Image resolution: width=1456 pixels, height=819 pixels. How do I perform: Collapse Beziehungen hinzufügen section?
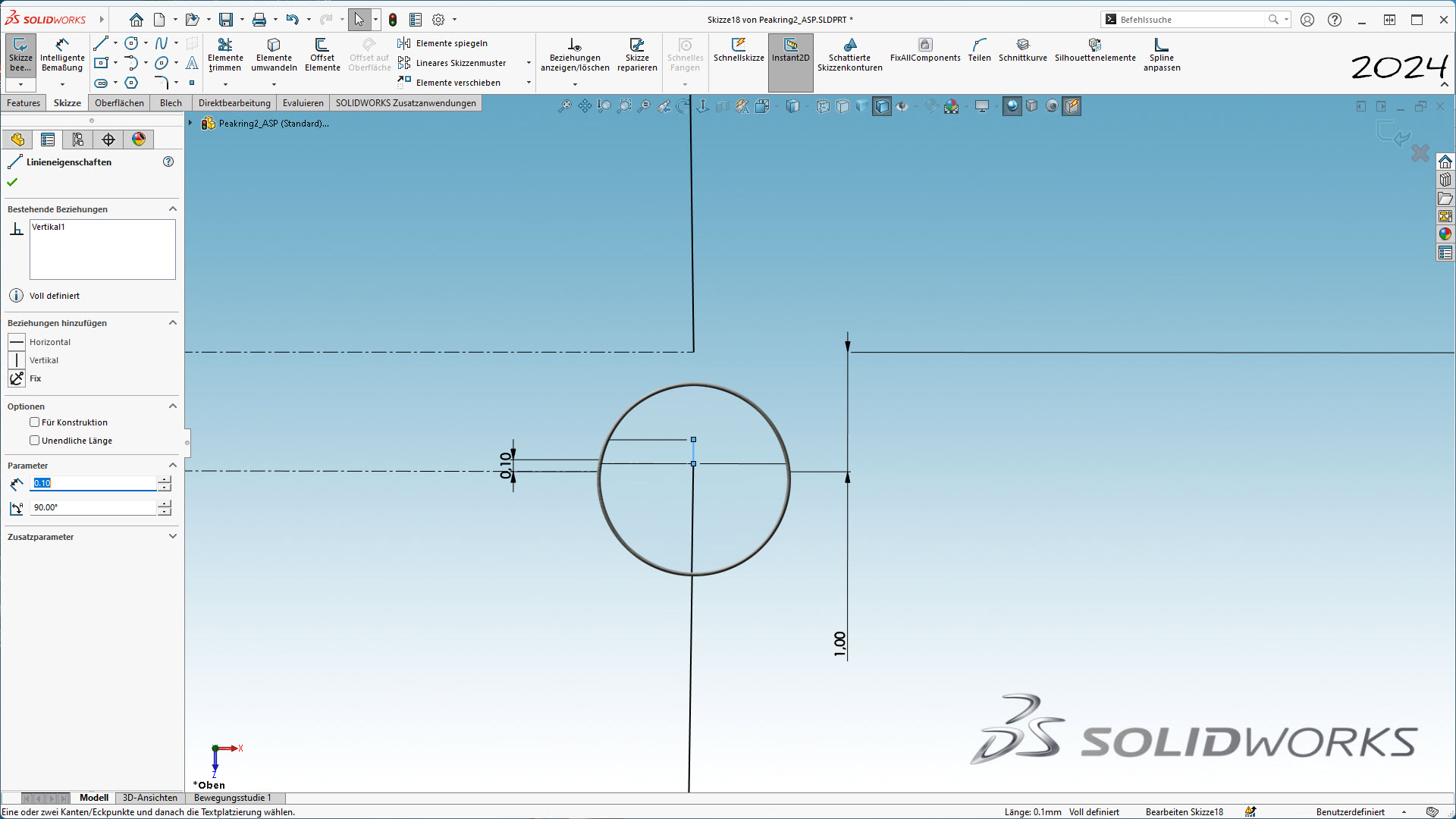click(173, 323)
